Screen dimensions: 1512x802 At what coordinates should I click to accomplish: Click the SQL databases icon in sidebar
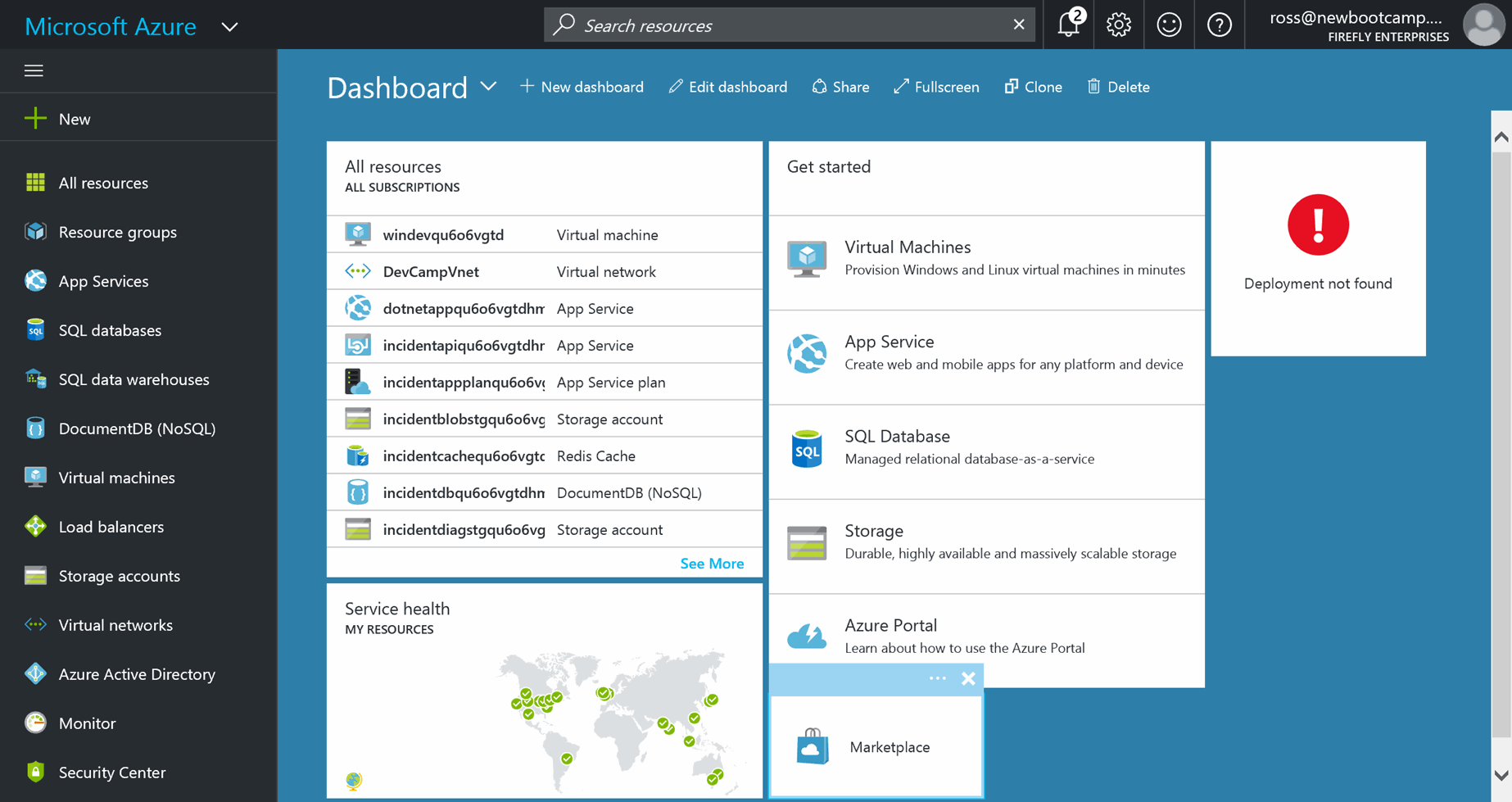tap(35, 329)
